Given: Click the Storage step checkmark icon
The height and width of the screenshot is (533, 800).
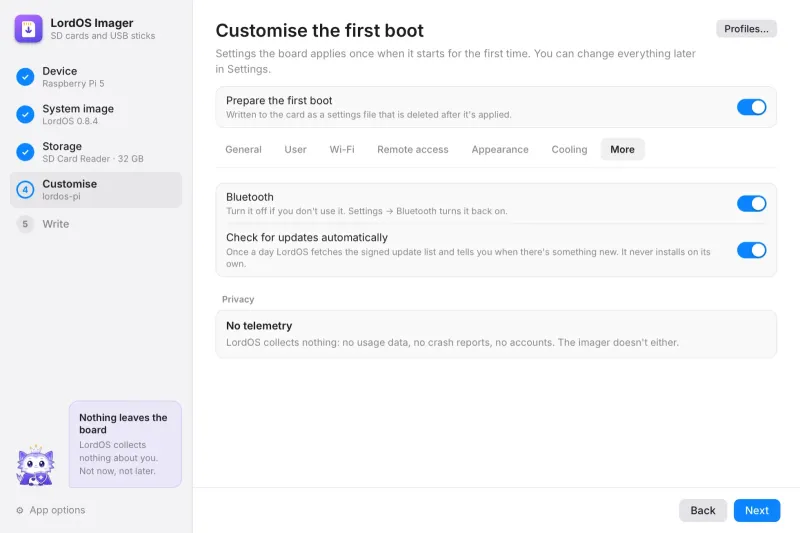Looking at the screenshot, I should coord(25,152).
